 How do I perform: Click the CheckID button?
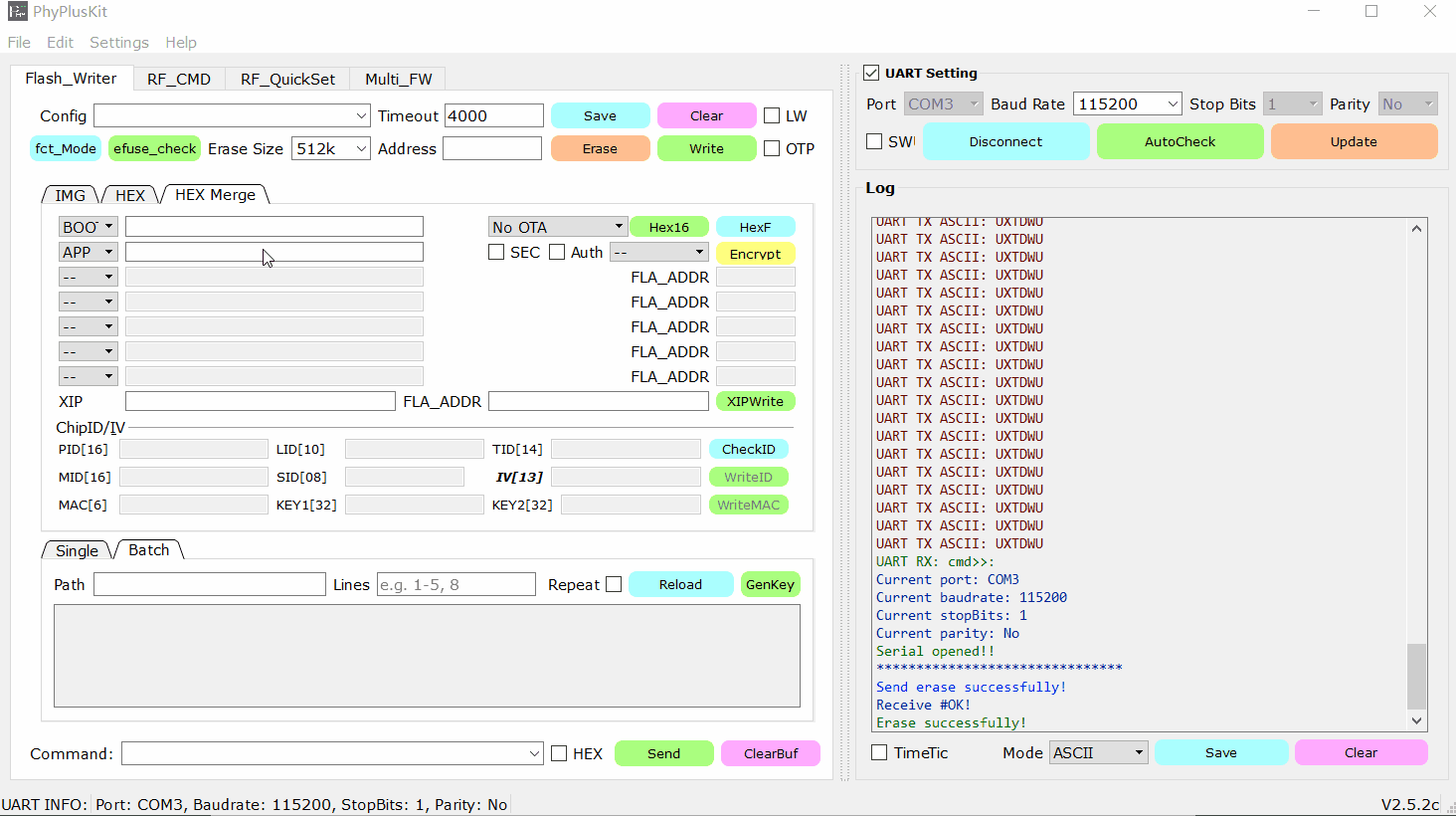coord(749,449)
